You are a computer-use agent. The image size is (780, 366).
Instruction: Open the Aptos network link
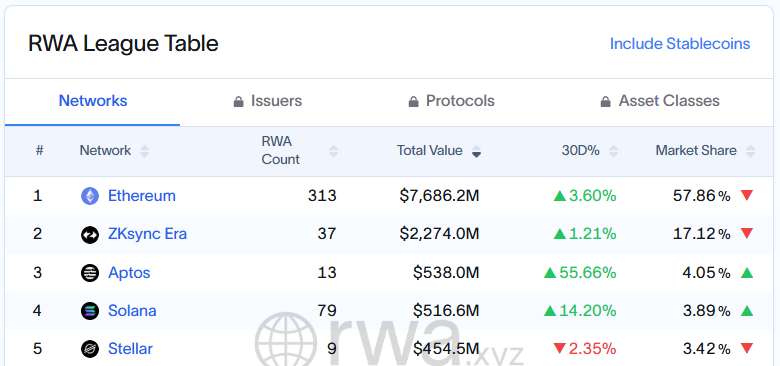129,273
